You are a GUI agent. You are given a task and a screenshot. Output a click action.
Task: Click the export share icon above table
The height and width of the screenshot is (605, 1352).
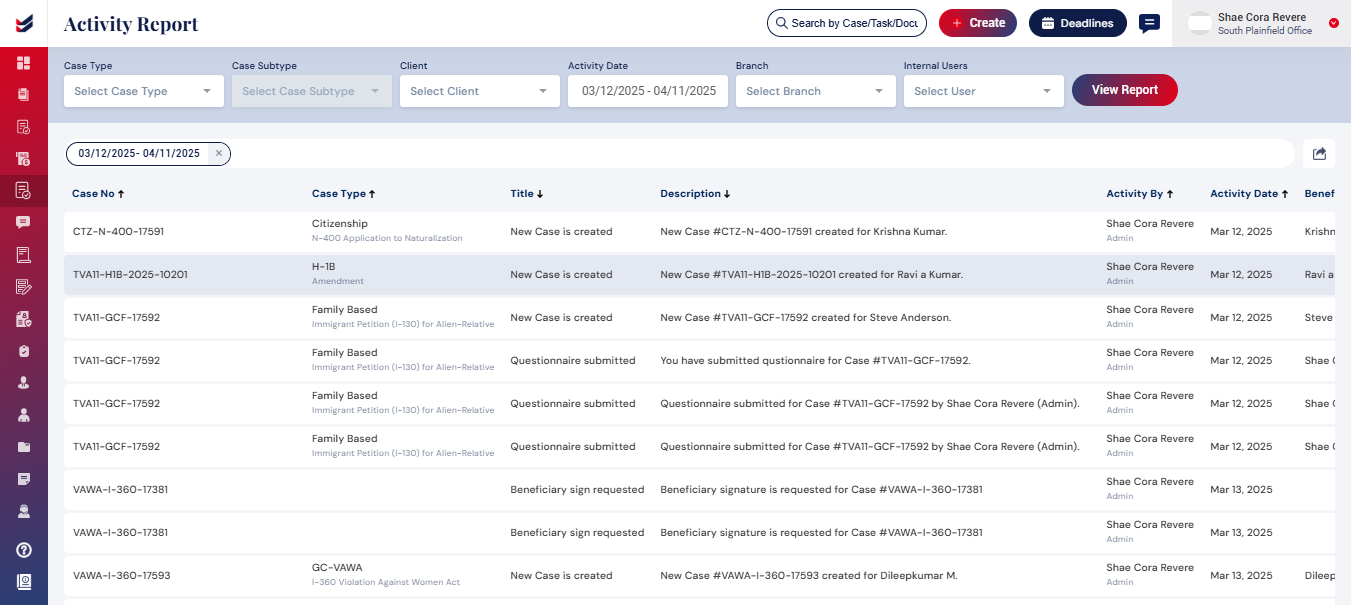[x=1319, y=153]
